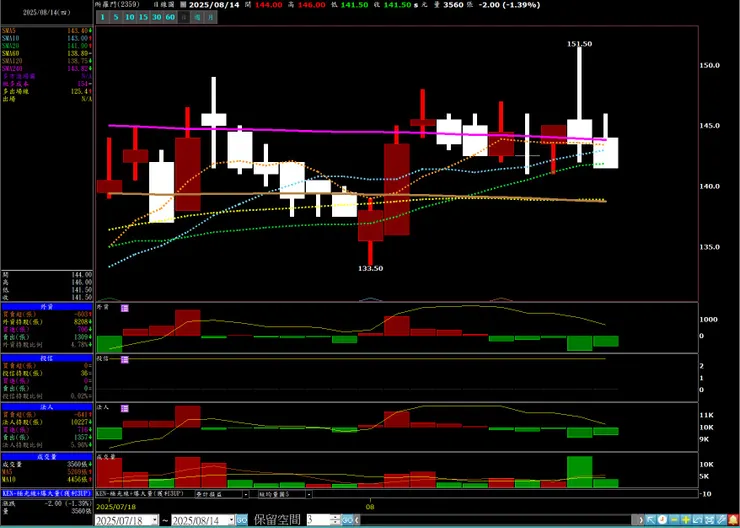
Task: Switch to the 10-minute timeframe
Action: [130, 17]
